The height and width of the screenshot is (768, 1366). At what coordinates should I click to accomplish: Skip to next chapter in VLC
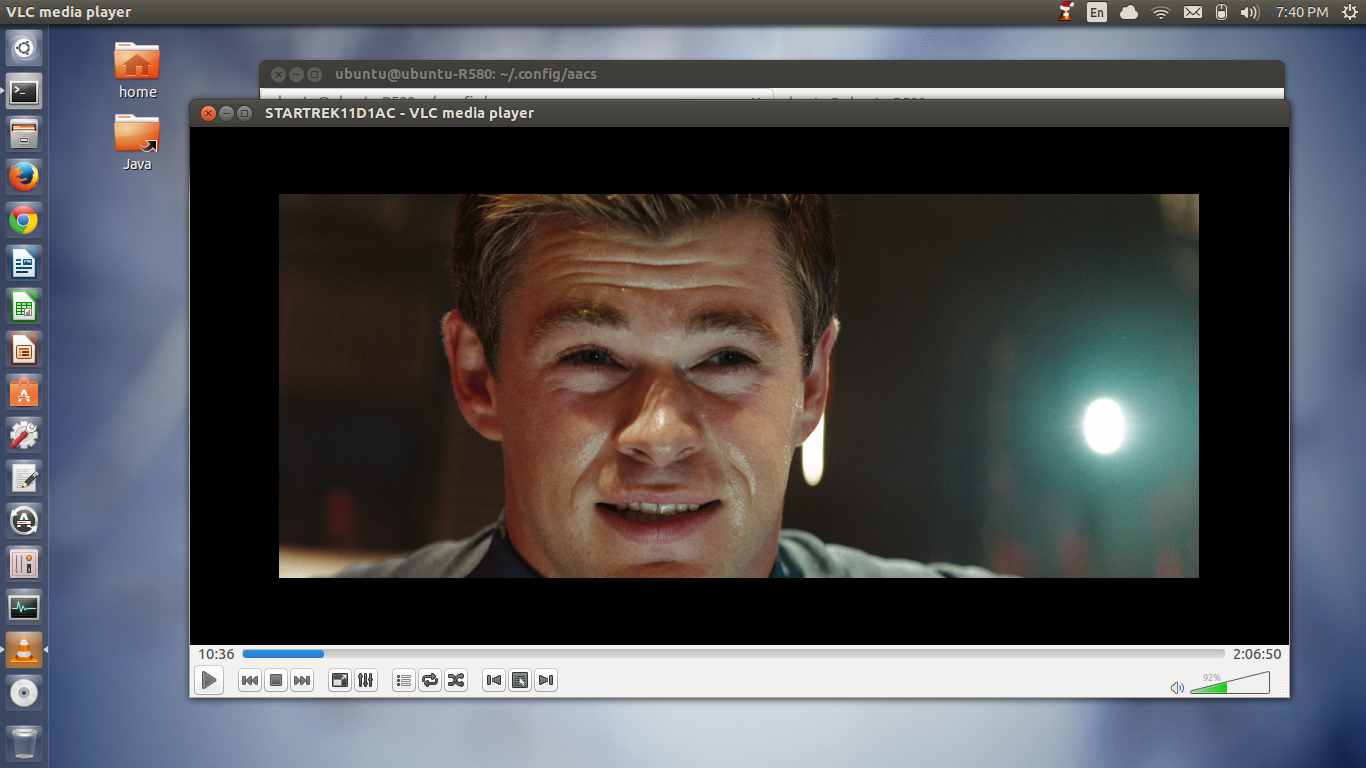(302, 681)
